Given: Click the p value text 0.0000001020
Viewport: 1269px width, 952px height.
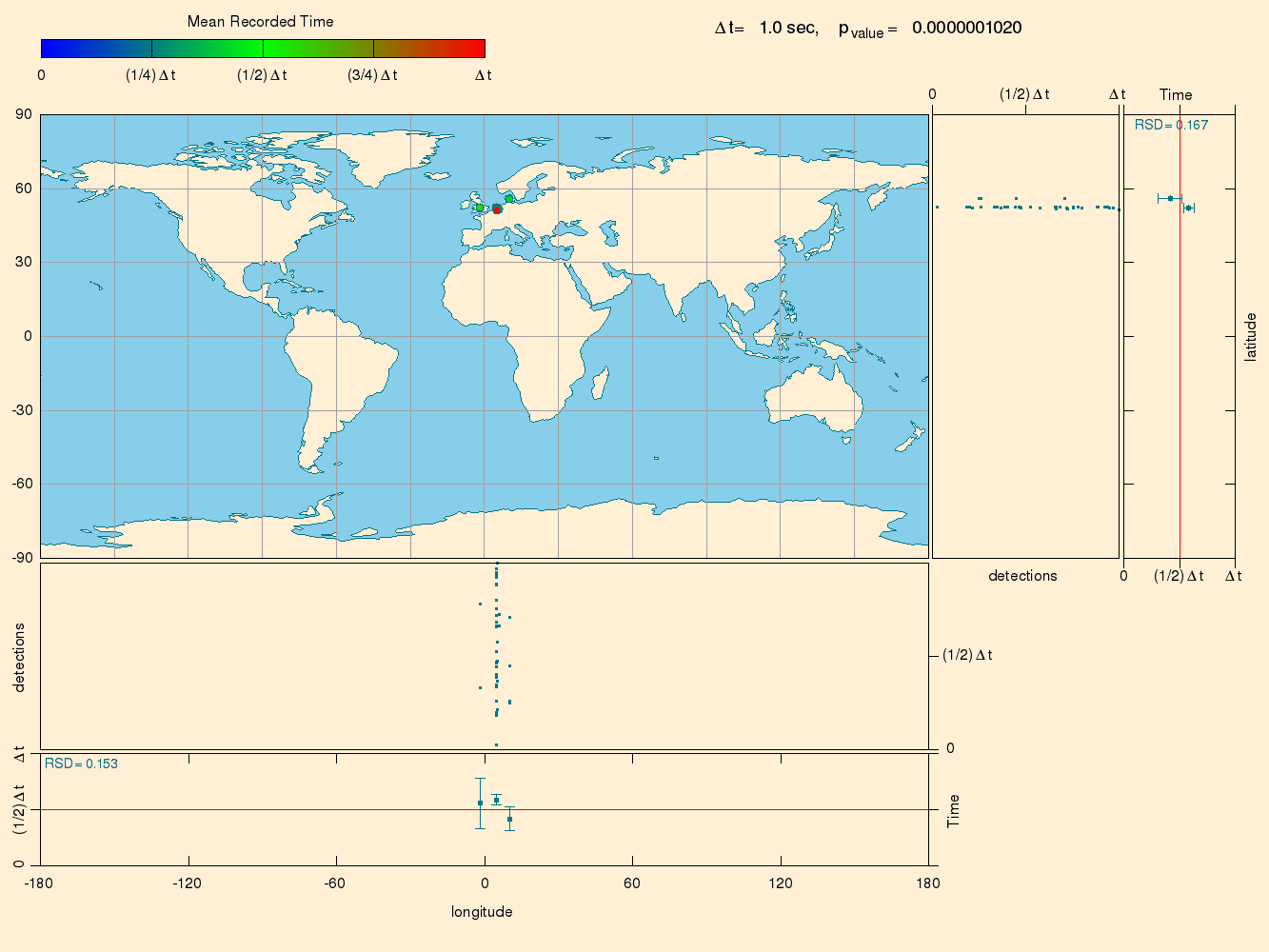Looking at the screenshot, I should tap(966, 28).
